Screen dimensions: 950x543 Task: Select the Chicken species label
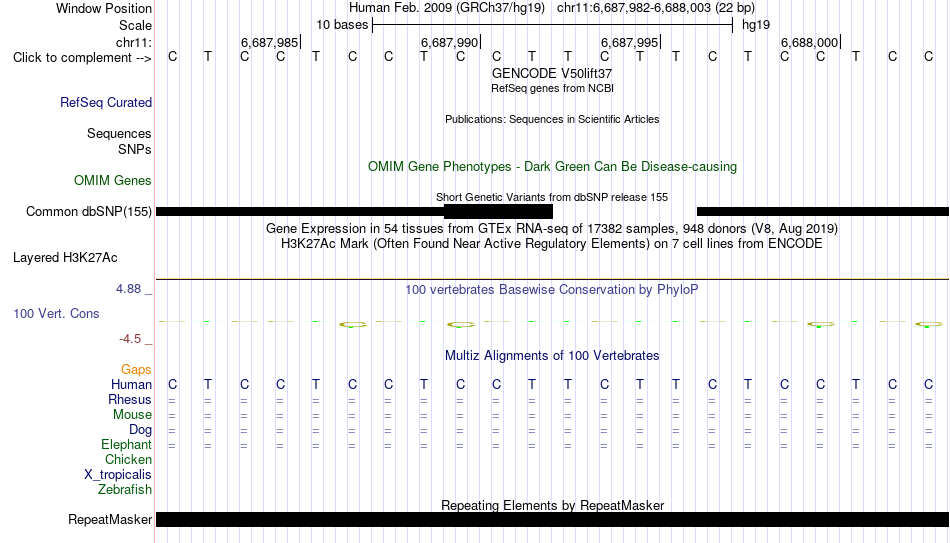coord(128,459)
